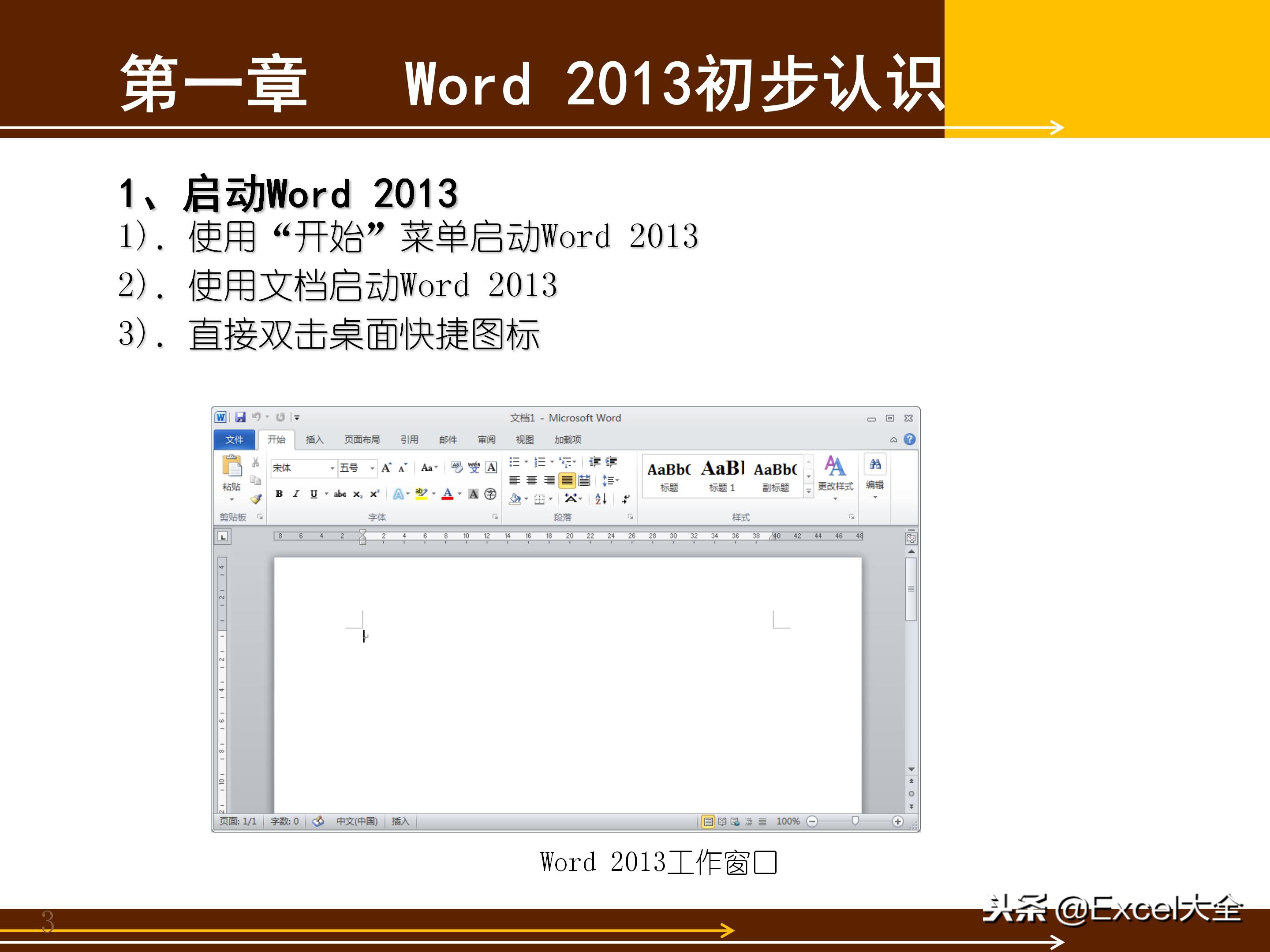Open the Find (查找) binoculars icon

pyautogui.click(x=876, y=465)
